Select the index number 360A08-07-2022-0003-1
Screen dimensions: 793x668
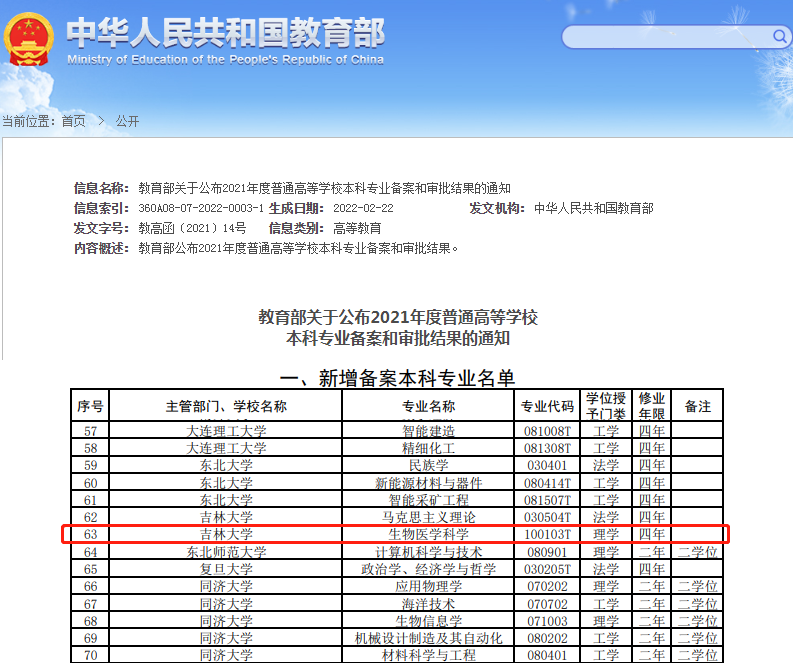click(201, 208)
